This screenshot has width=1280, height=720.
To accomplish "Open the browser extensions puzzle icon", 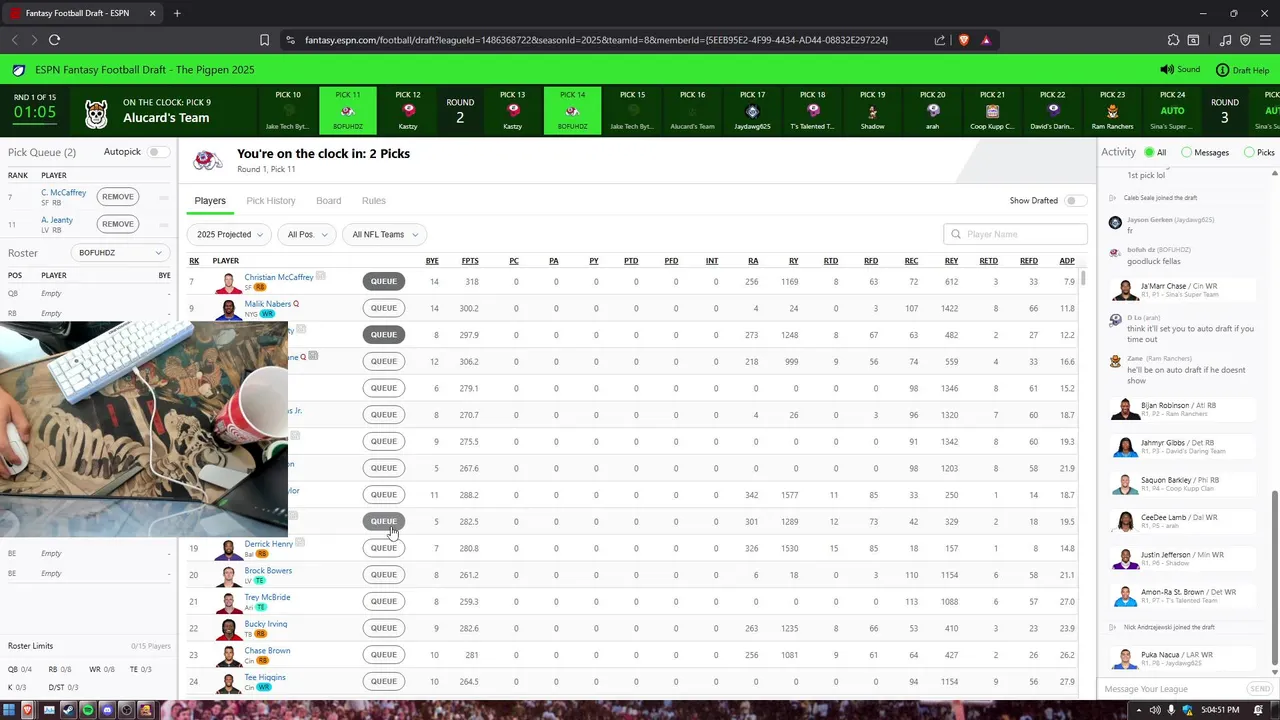I will (1174, 40).
